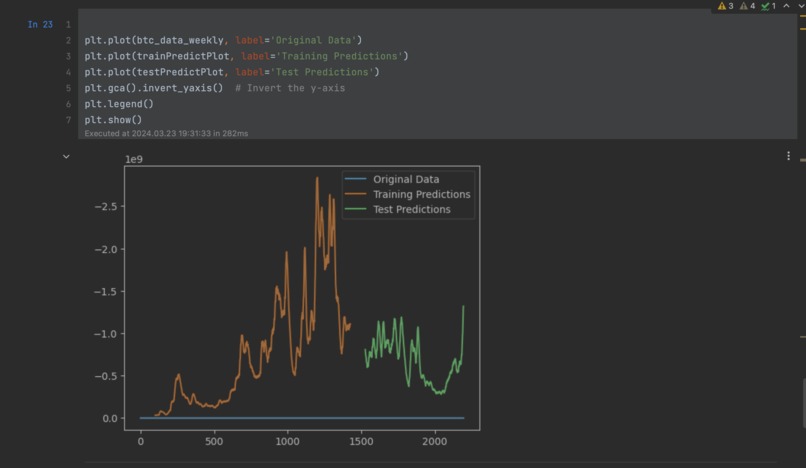Image resolution: width=806 pixels, height=468 pixels.
Task: Click 'Test Predictions' legend entry
Action: tap(412, 209)
